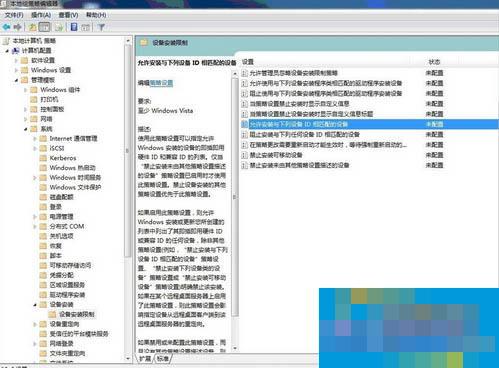The image size is (499, 368).
Task: Click policy icon of 禁止安装未由其他策略设置描述的设备
Action: click(x=245, y=165)
